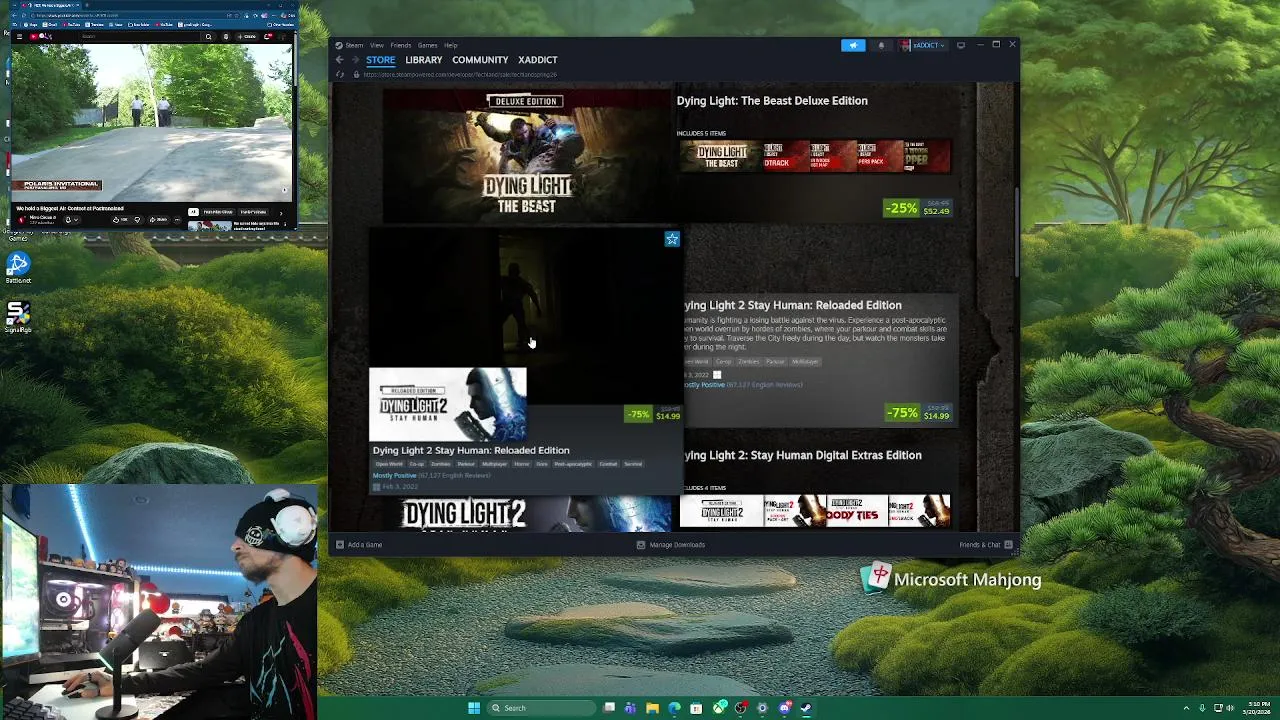This screenshot has width=1280, height=720.
Task: Click the YouTube search magnifier button
Action: coord(208,37)
